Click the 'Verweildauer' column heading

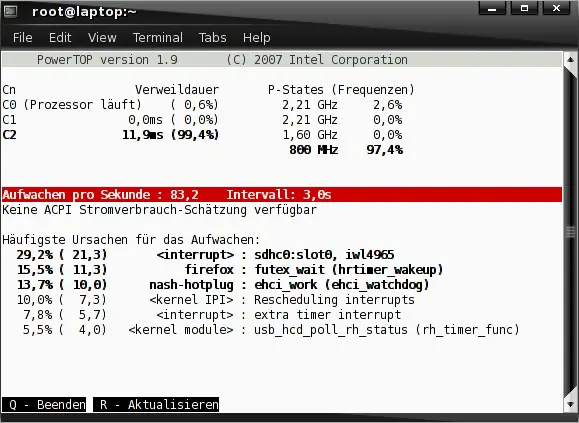(177, 90)
